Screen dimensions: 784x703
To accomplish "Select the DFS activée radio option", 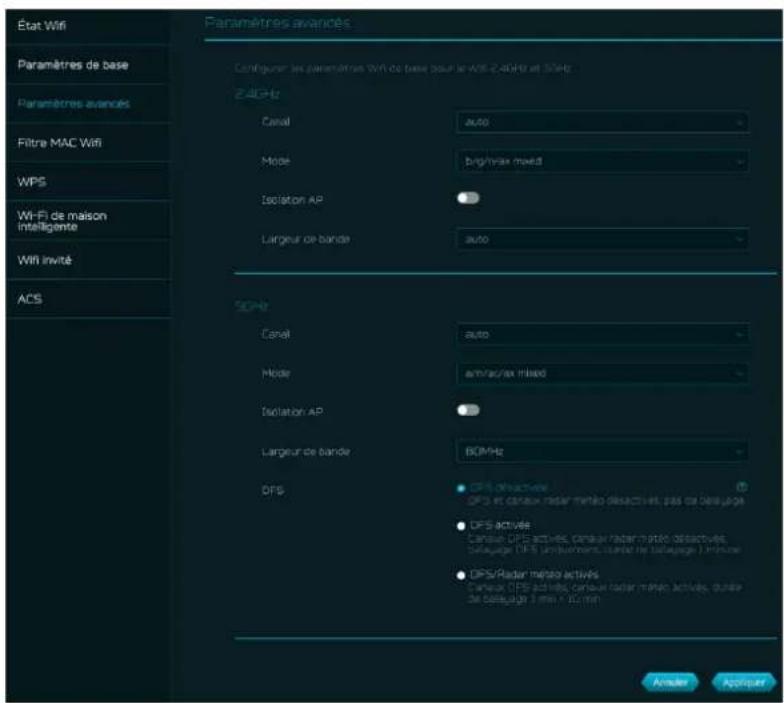I will [x=461, y=526].
